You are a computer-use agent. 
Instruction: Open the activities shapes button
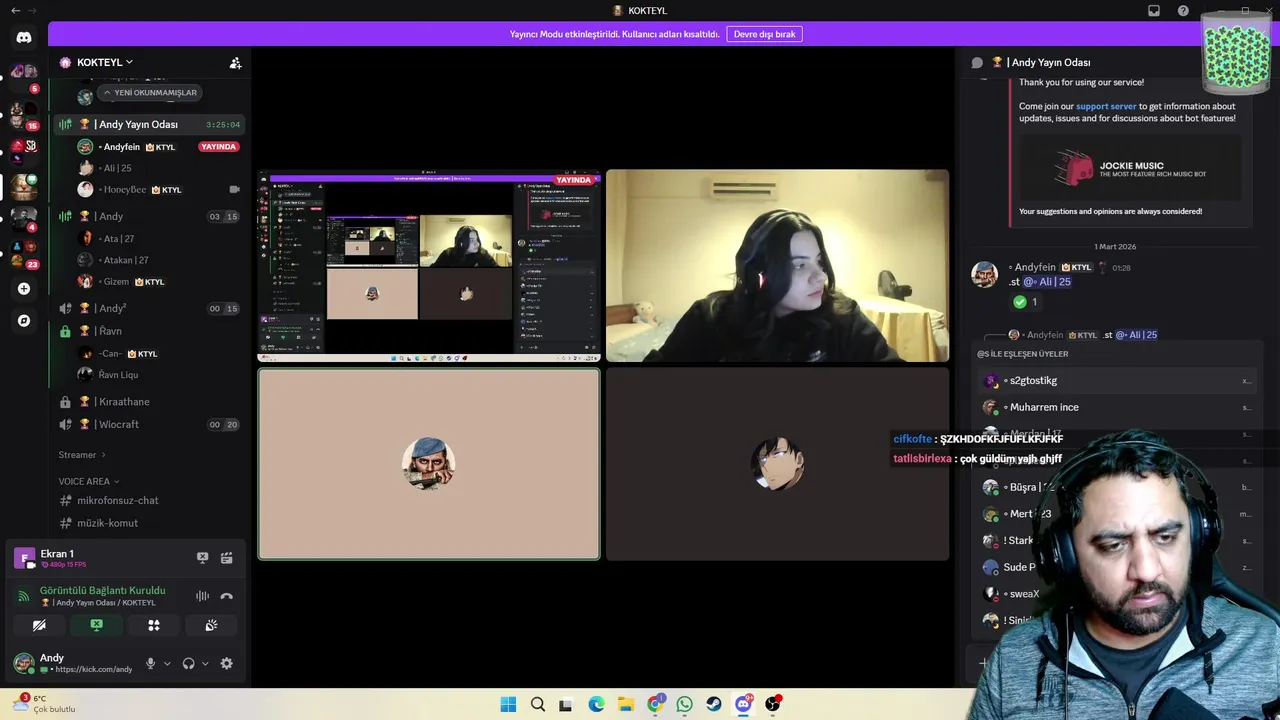154,625
